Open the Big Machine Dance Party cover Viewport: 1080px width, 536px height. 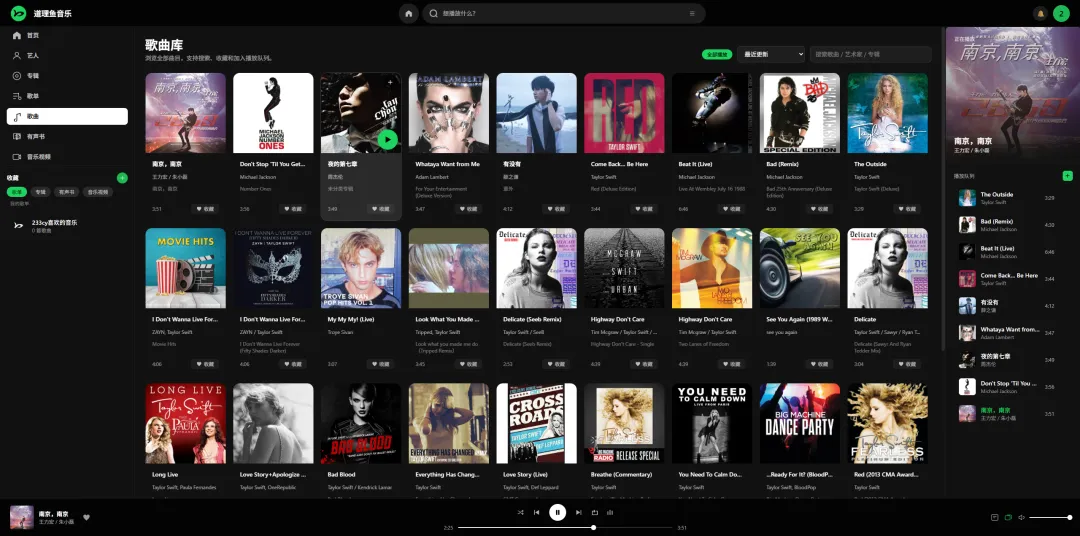(x=800, y=424)
